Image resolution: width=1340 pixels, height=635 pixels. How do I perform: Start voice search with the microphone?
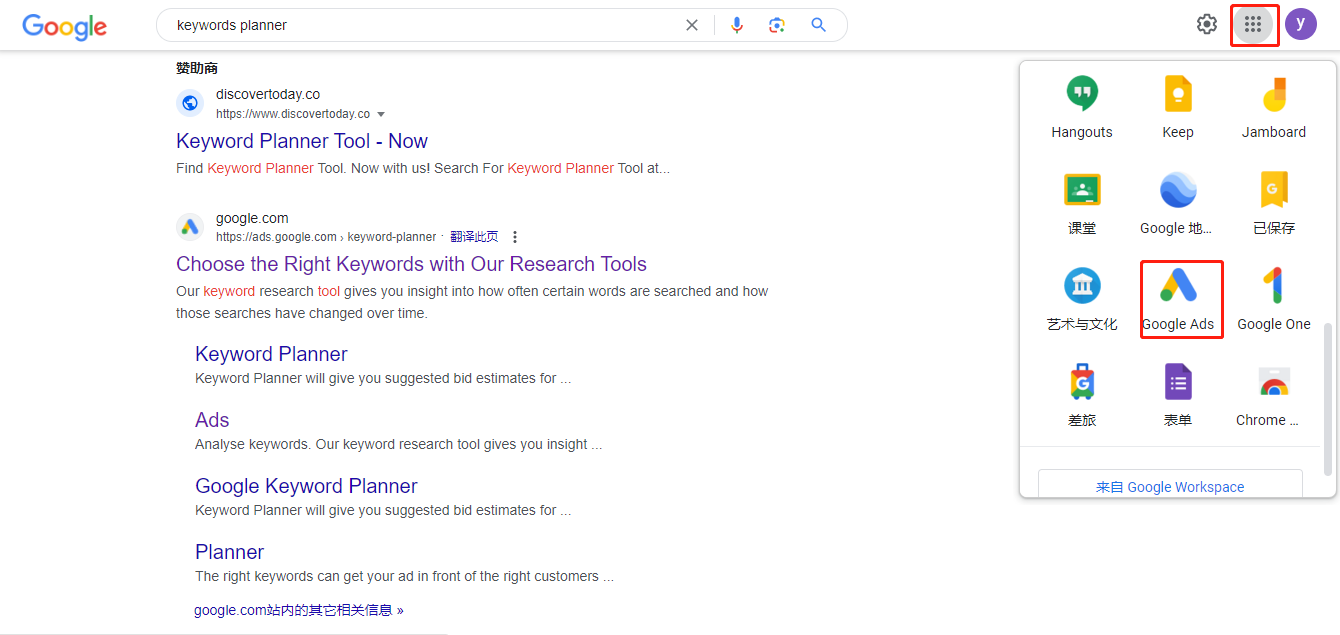pos(737,25)
